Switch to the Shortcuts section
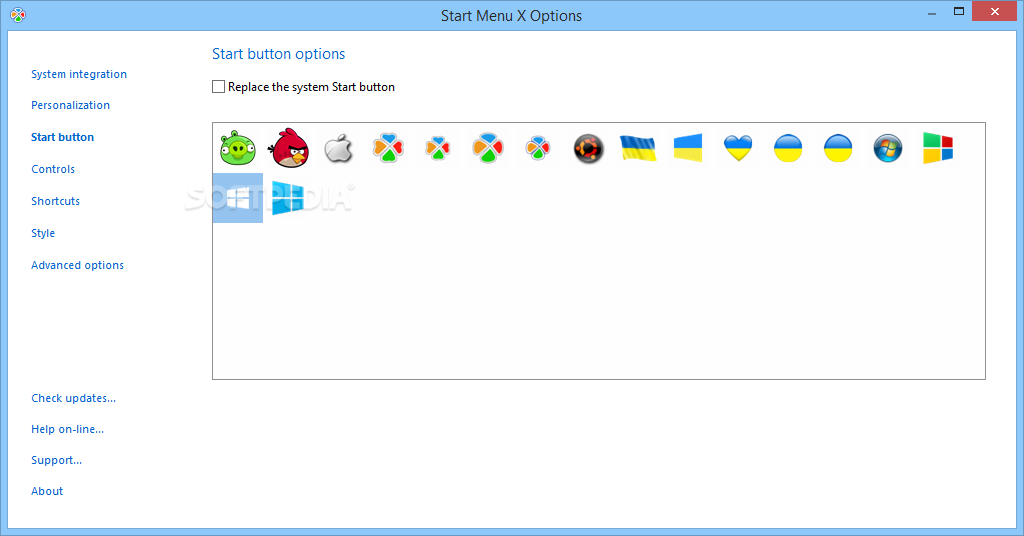1024x536 pixels. [56, 201]
